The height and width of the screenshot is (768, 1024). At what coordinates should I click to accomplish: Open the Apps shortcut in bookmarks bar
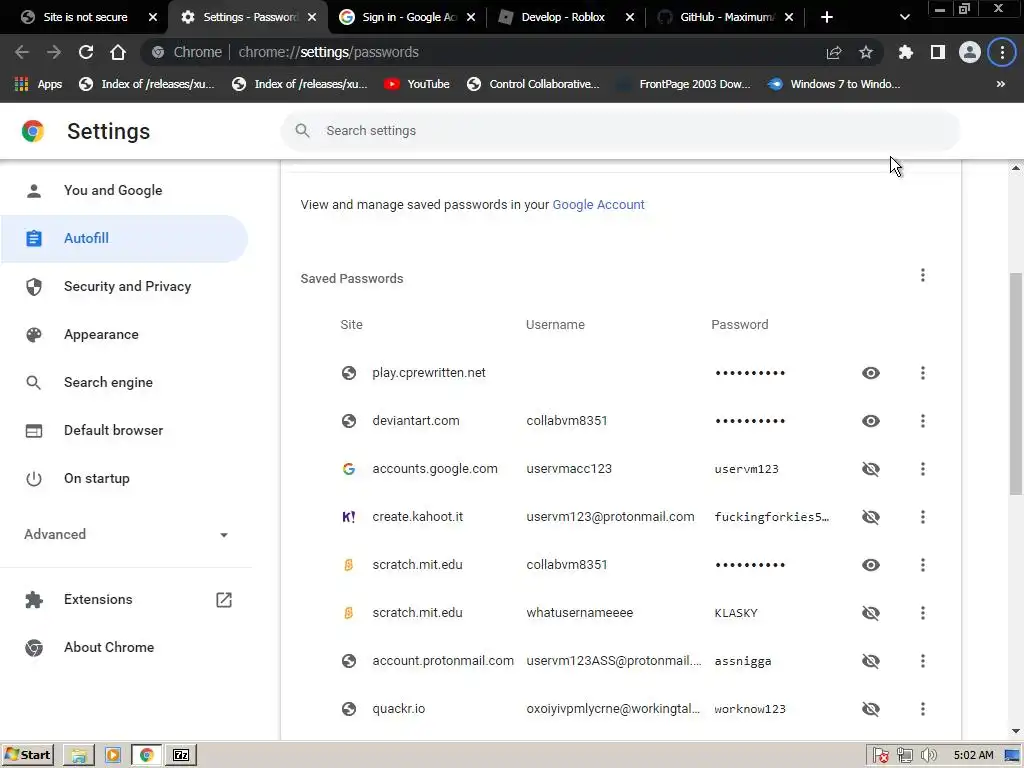(38, 84)
